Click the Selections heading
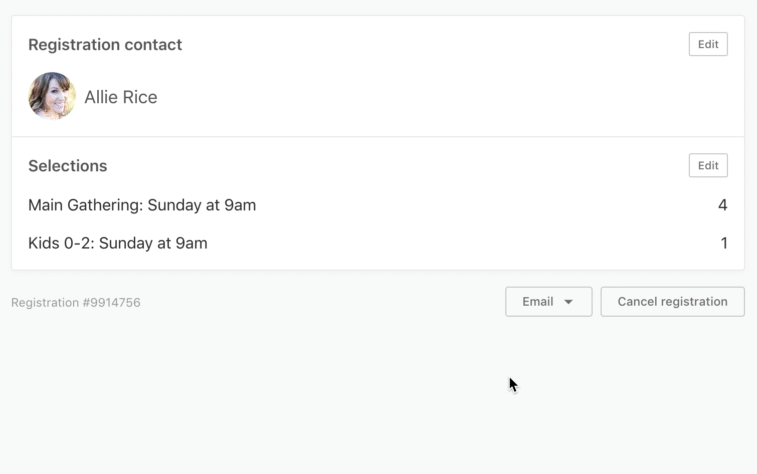 pyautogui.click(x=67, y=166)
